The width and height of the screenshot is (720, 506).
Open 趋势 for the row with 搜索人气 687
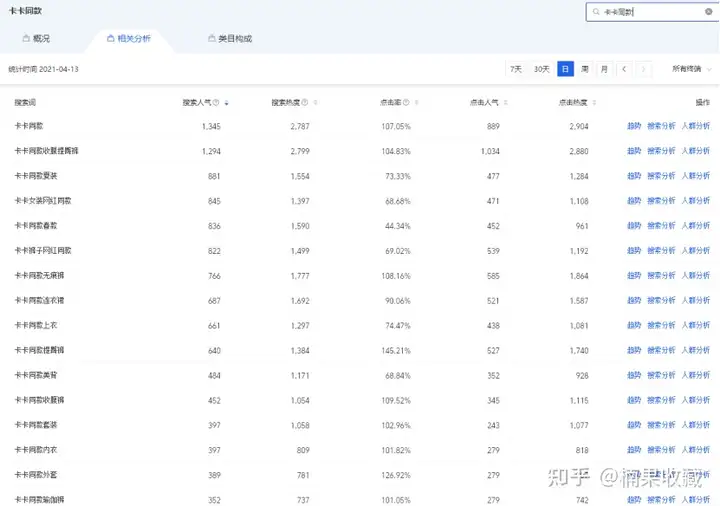634,300
